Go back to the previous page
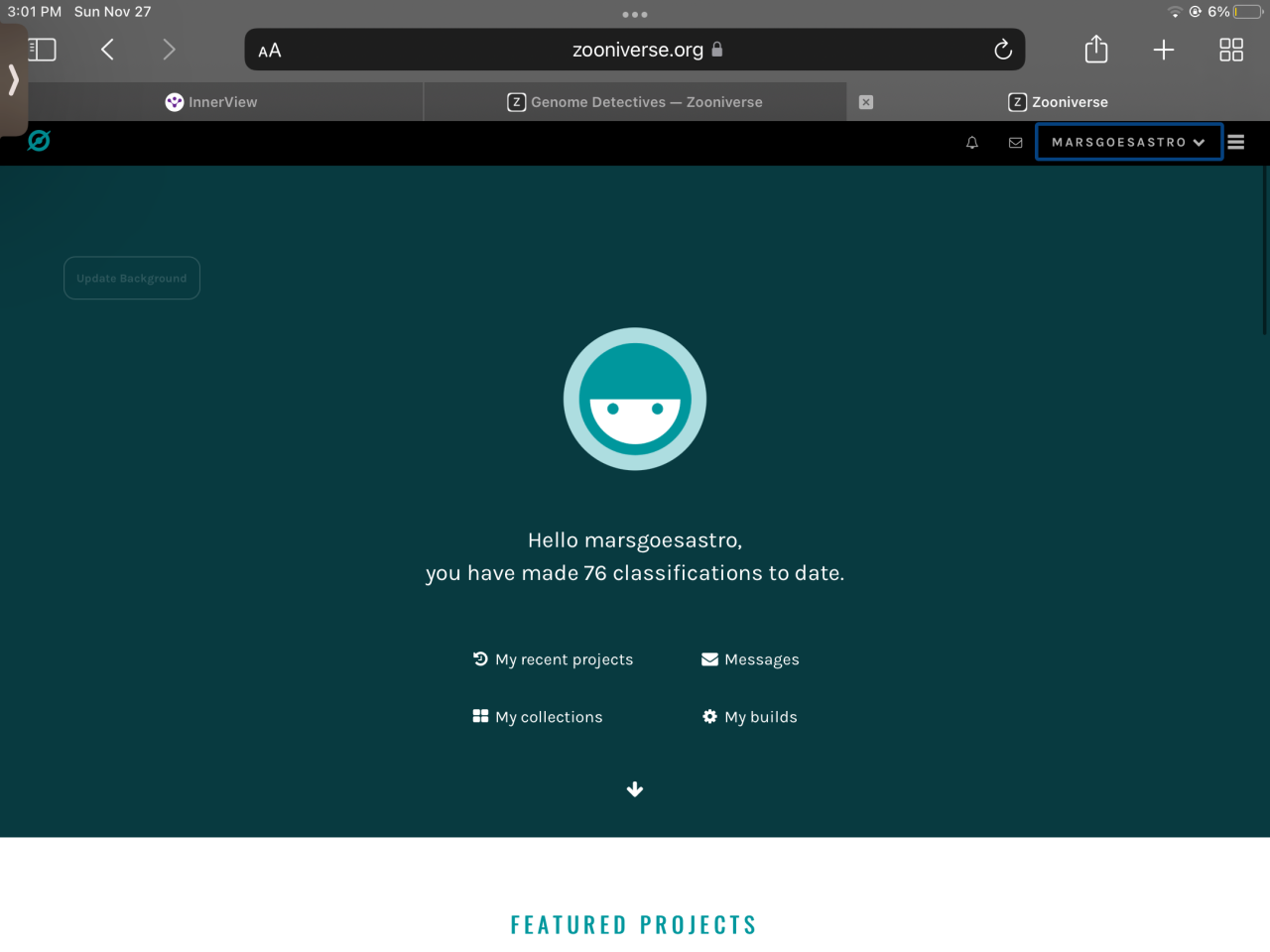Screen dimensions: 1270x952 [107, 50]
